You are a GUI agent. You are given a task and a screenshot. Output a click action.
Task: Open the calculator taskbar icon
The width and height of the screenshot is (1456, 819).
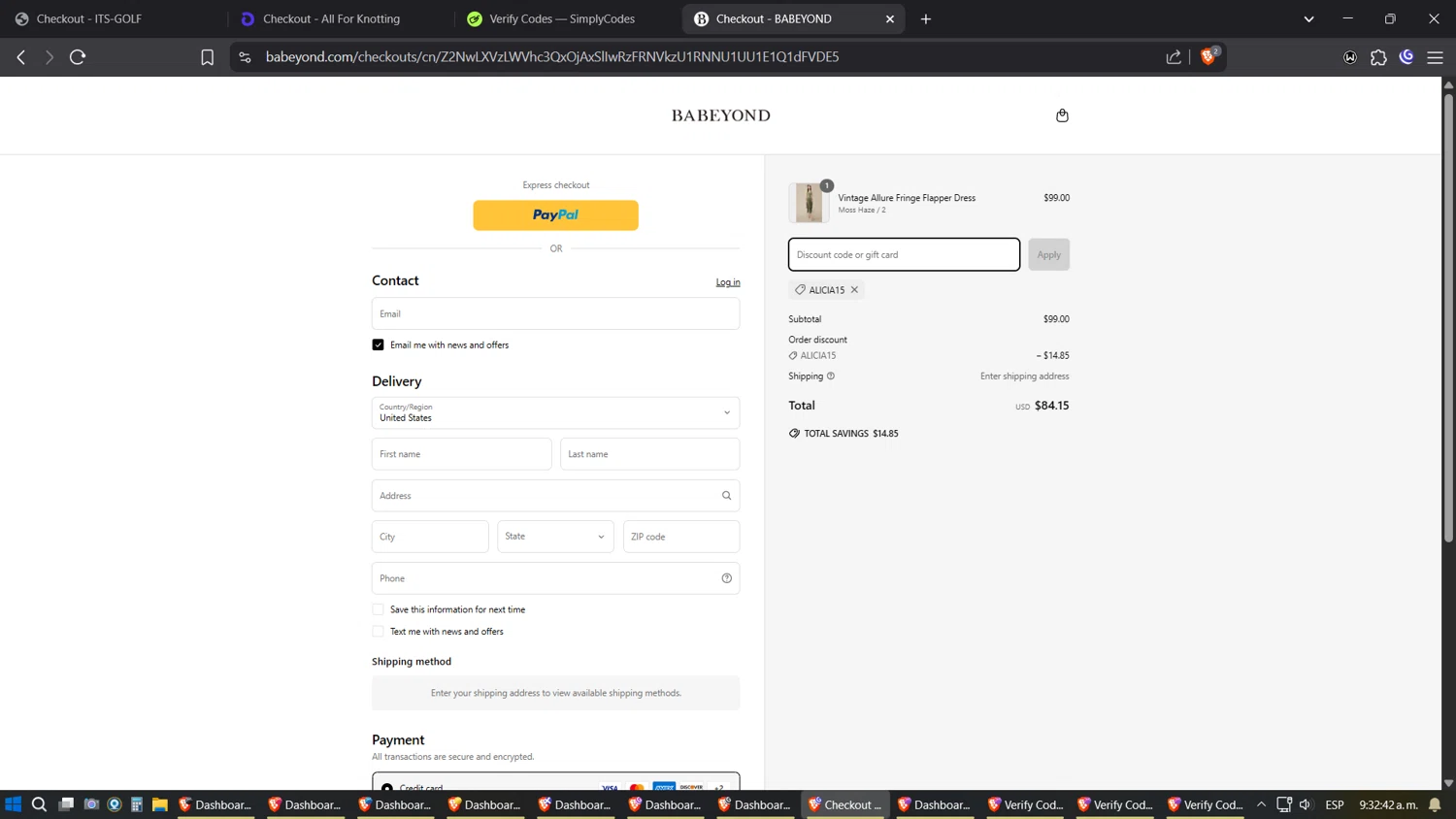coord(137,804)
